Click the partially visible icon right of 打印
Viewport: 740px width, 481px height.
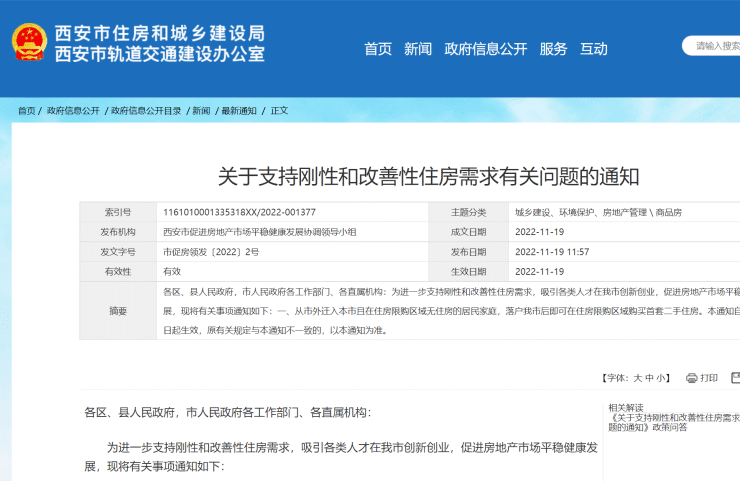[x=735, y=378]
